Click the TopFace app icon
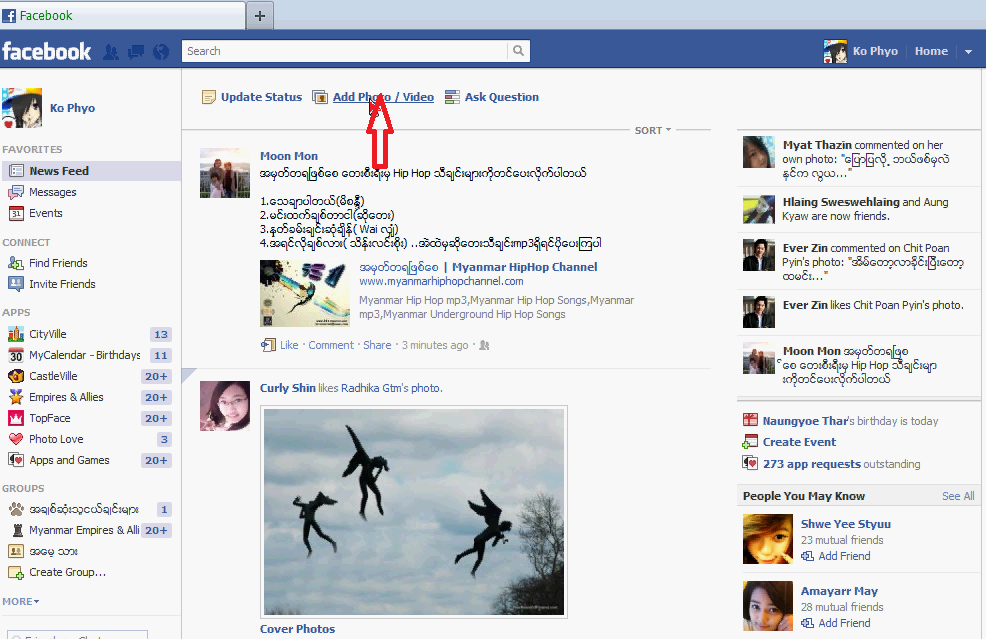Screen dimensions: 986x639 click(16, 418)
